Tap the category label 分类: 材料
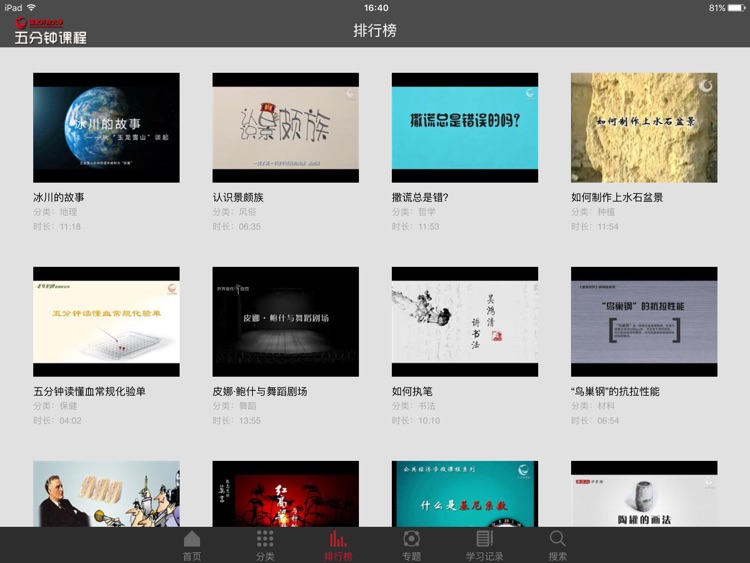 (593, 406)
